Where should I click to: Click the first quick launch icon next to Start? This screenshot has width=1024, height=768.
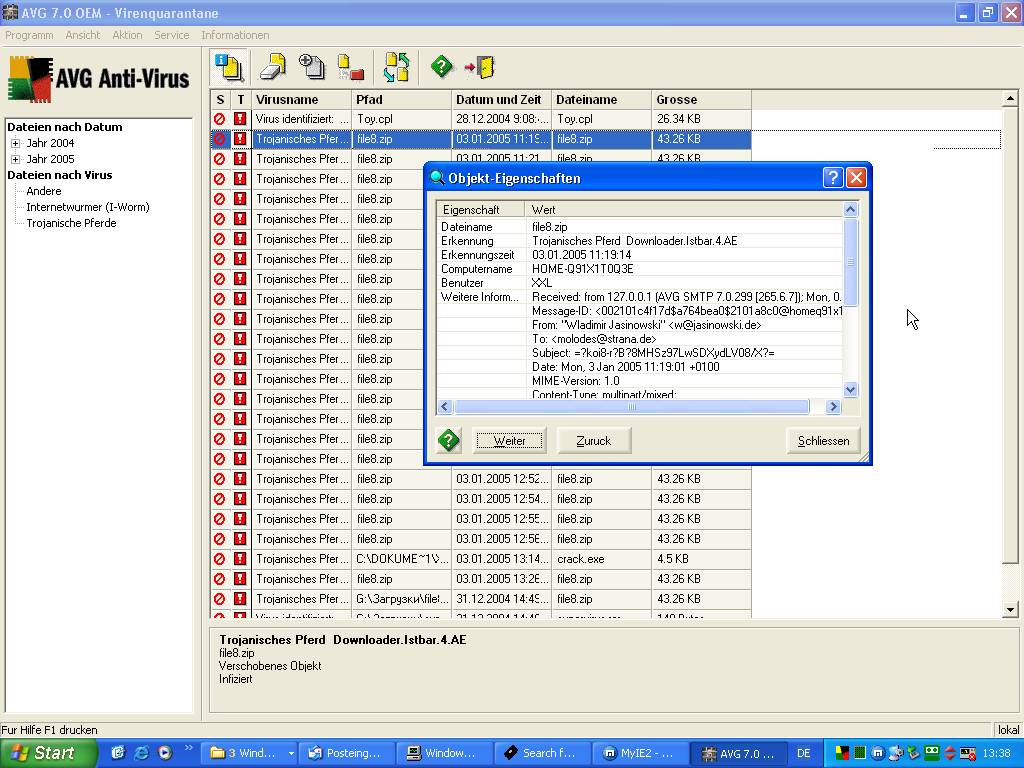(x=118, y=753)
